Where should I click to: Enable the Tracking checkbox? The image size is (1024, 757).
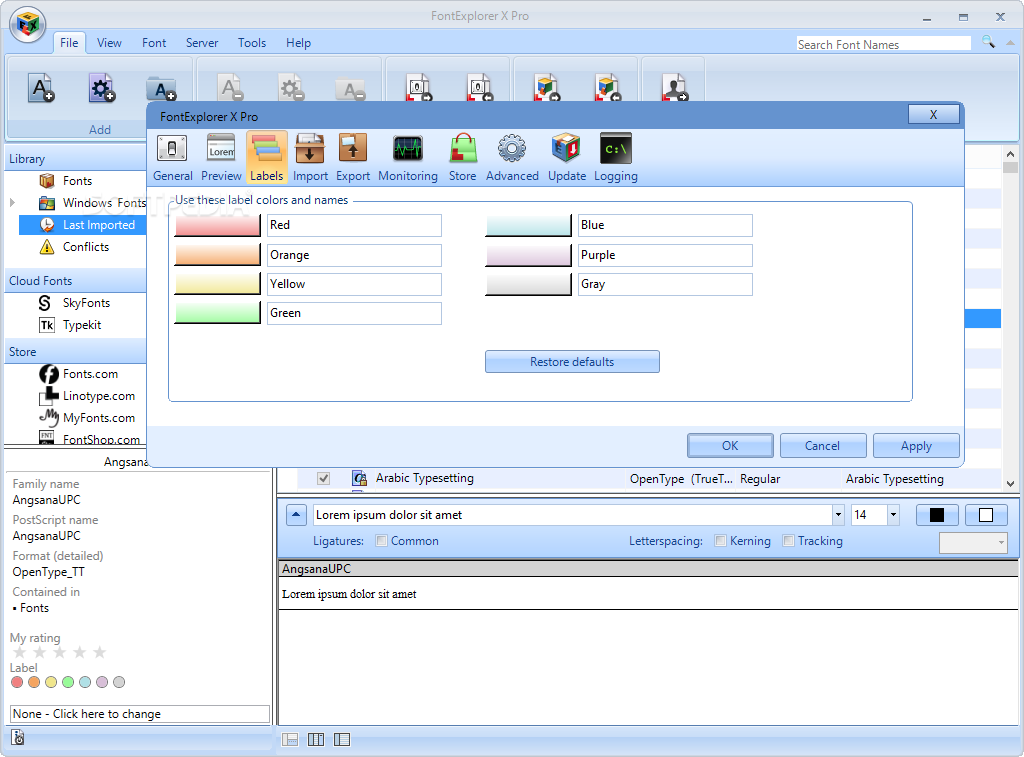point(788,541)
